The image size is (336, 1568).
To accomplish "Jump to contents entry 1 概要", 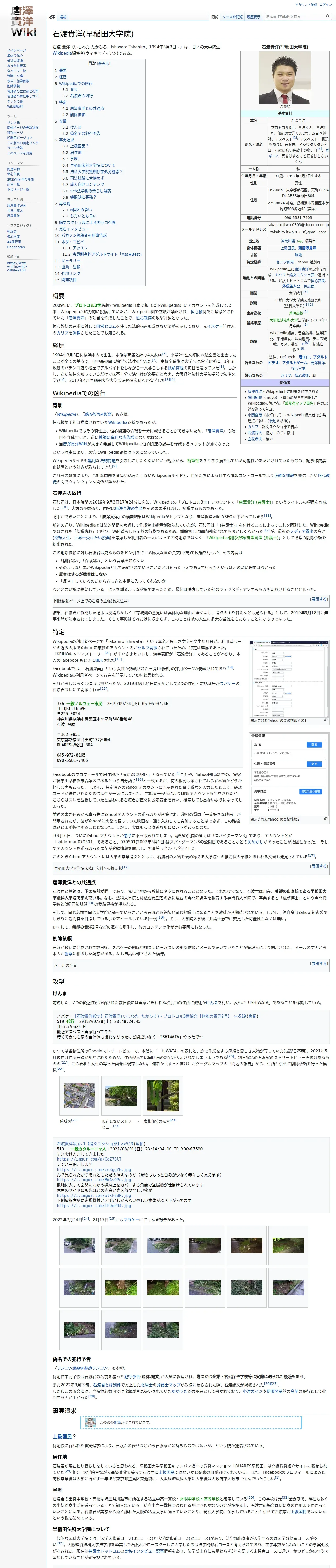I will [x=61, y=71].
